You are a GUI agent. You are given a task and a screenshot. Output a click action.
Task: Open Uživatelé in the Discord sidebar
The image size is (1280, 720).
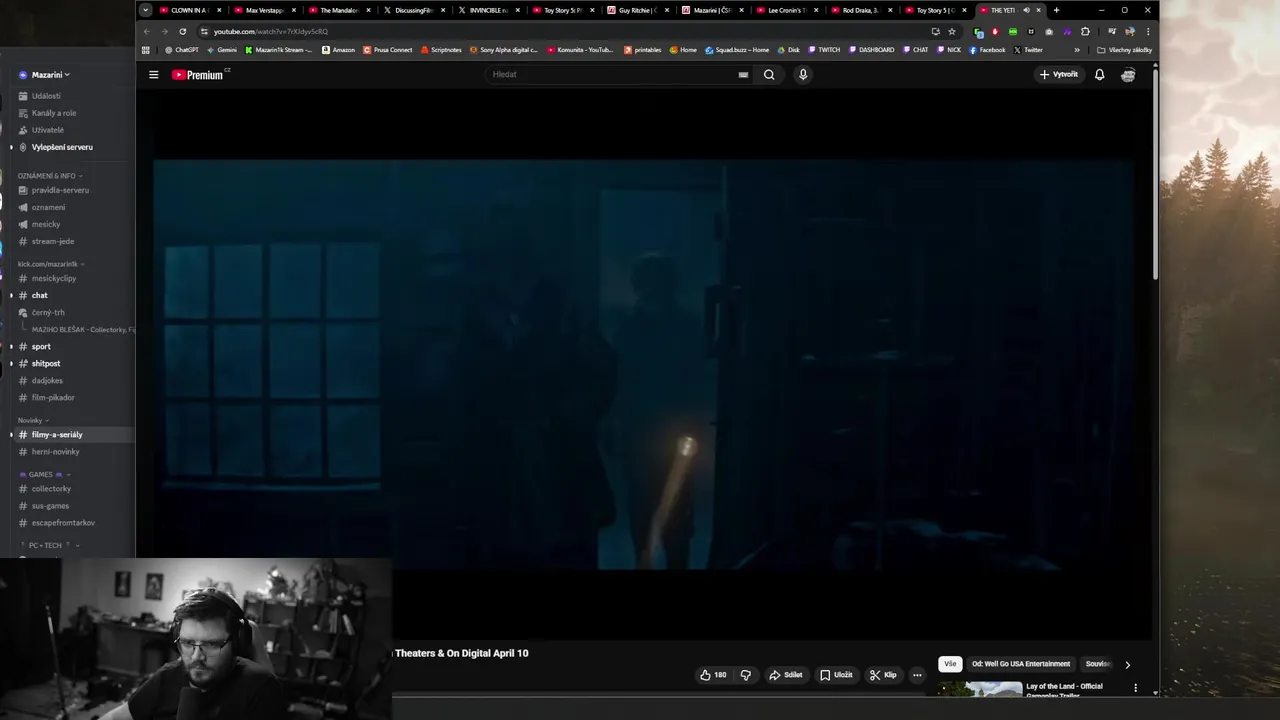pos(47,130)
